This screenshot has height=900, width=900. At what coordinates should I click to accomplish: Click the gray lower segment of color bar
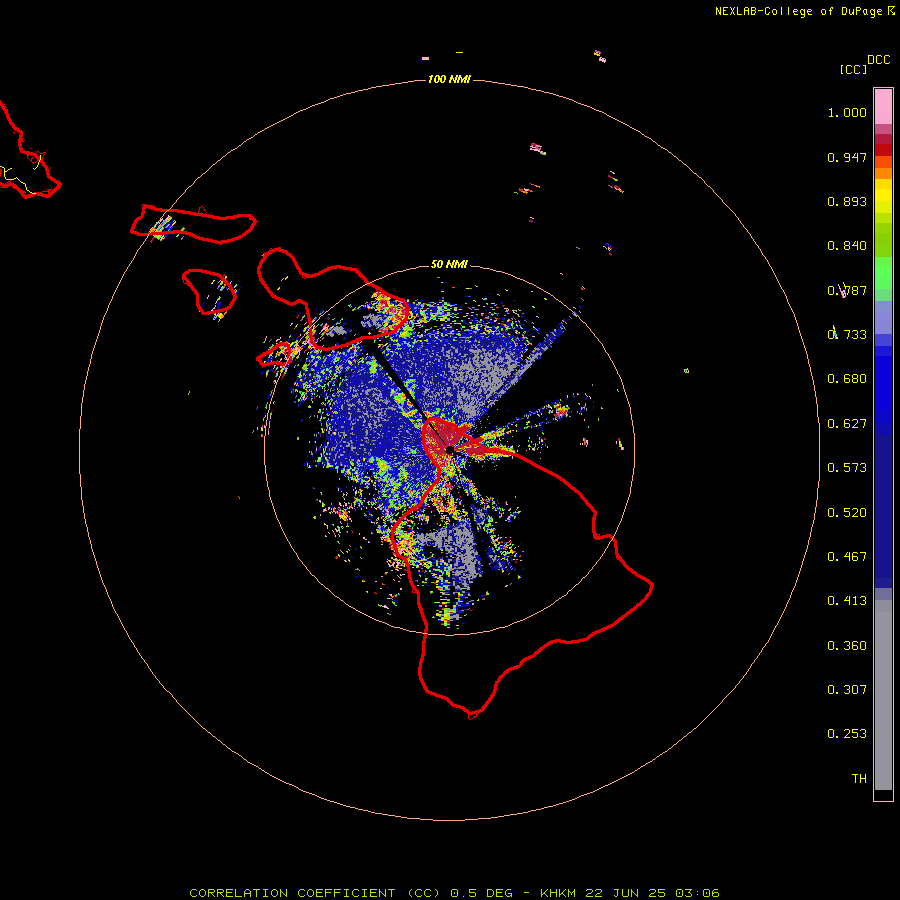[x=883, y=695]
